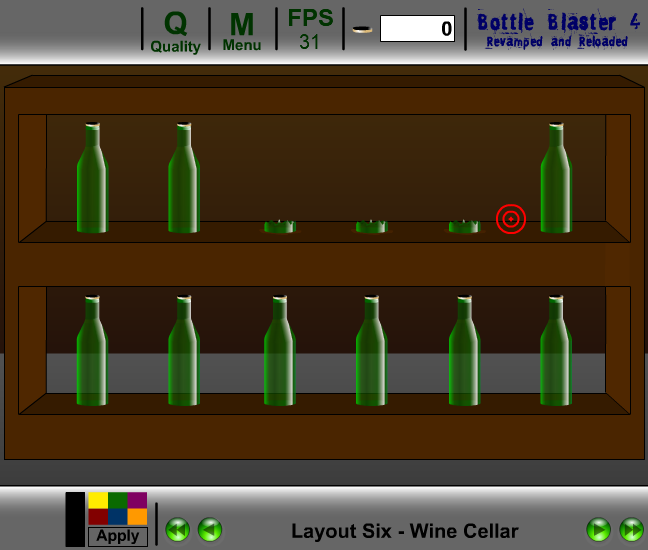
Task: Shoot the sixth bottle on the bottom shelf
Action: [556, 350]
